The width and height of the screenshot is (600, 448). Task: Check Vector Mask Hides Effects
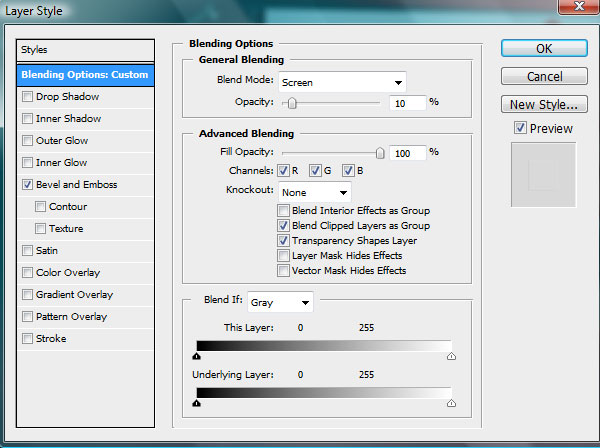point(283,270)
